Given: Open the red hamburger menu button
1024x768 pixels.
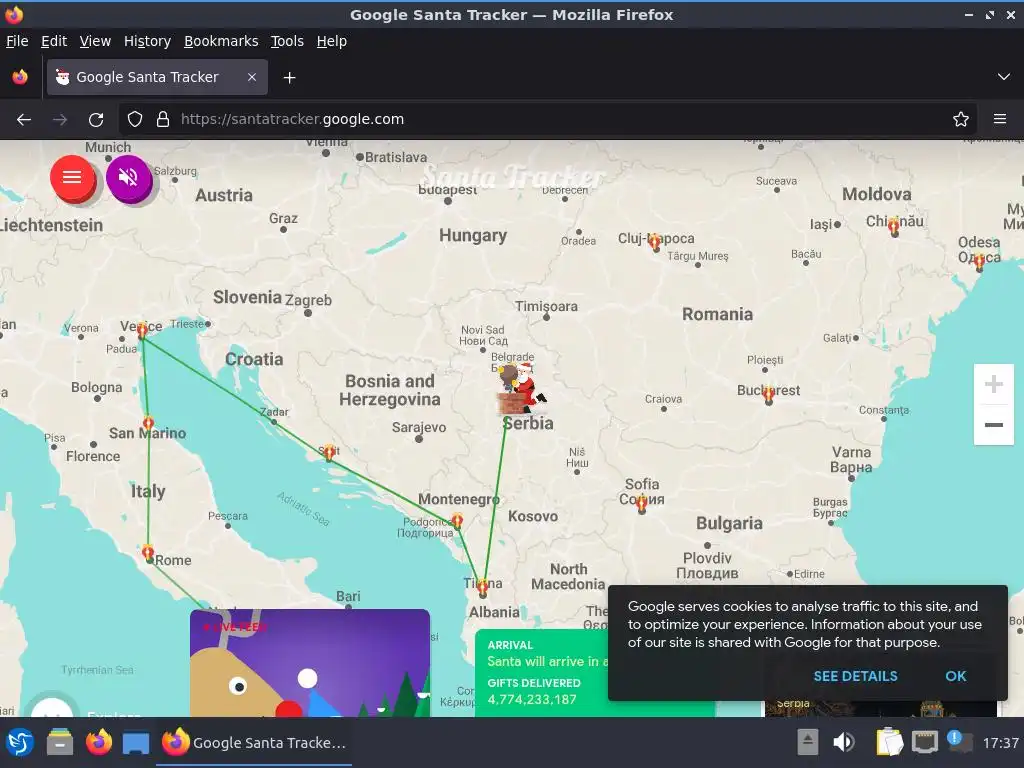Looking at the screenshot, I should (x=72, y=178).
